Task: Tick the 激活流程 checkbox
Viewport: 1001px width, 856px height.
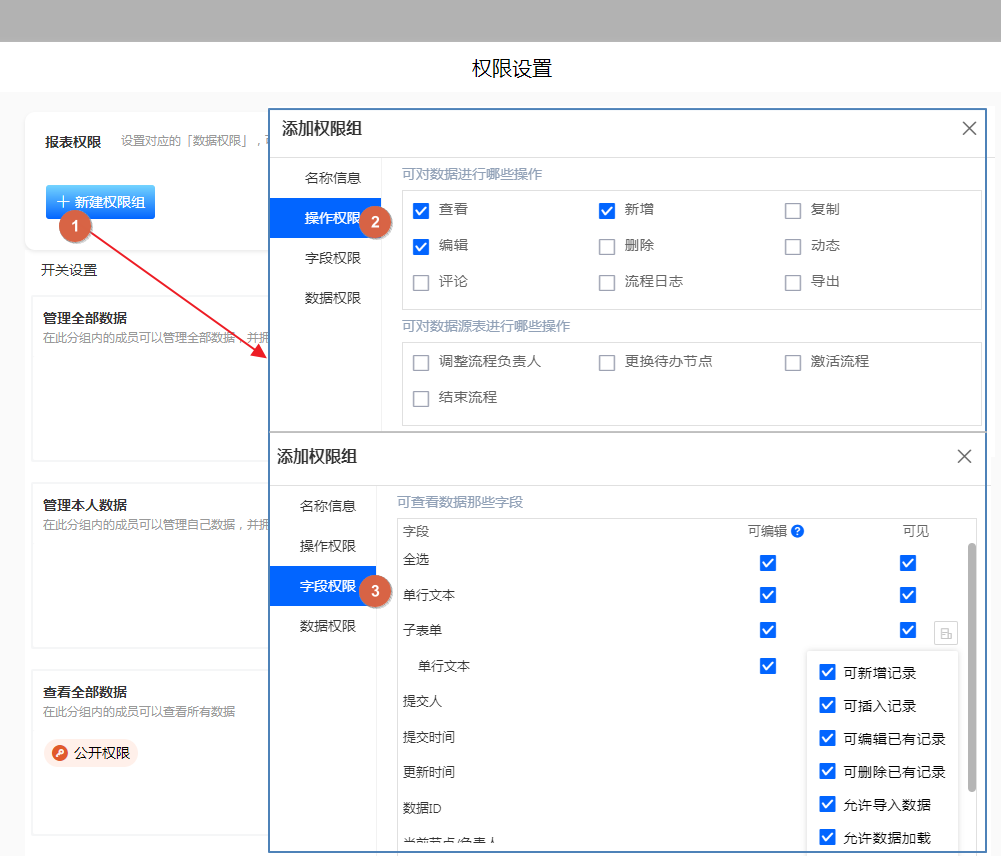Action: click(793, 362)
